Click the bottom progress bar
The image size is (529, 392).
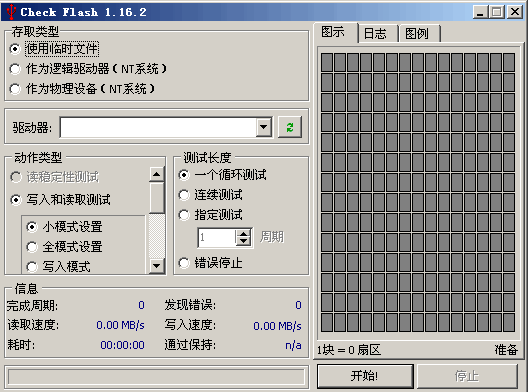pos(157,377)
